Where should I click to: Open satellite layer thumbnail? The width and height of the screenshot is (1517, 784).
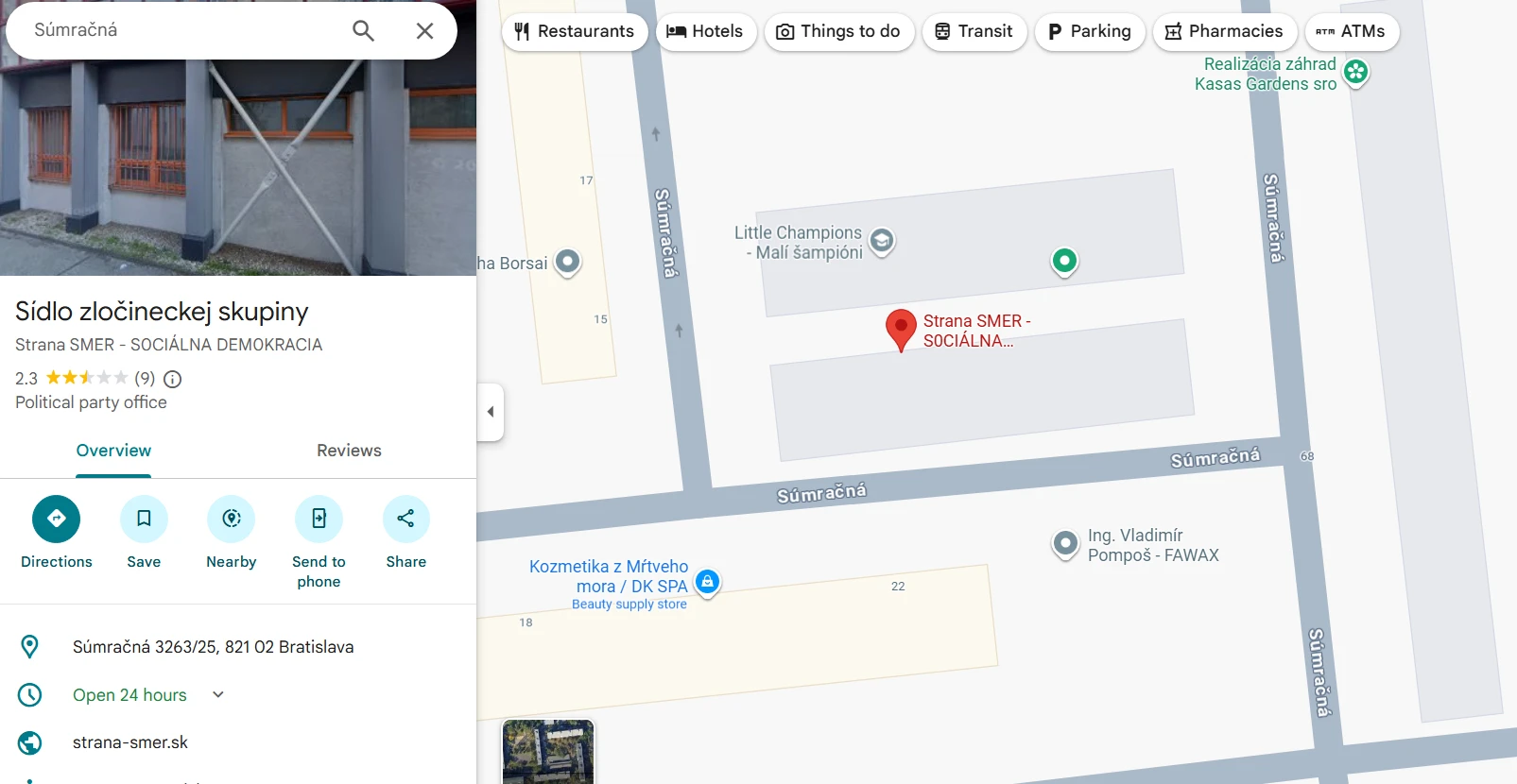[x=548, y=752]
